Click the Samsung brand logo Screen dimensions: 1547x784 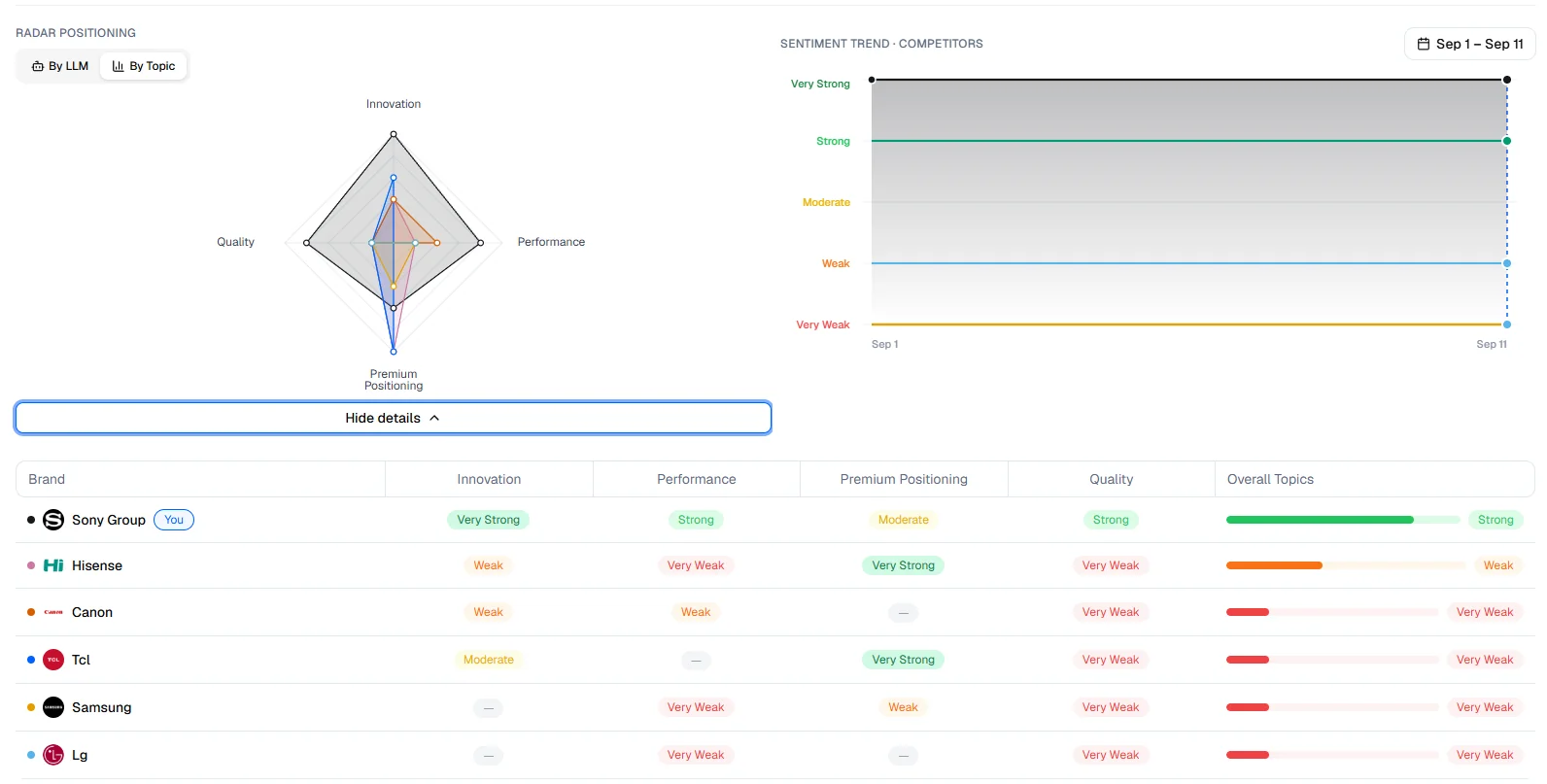(53, 707)
